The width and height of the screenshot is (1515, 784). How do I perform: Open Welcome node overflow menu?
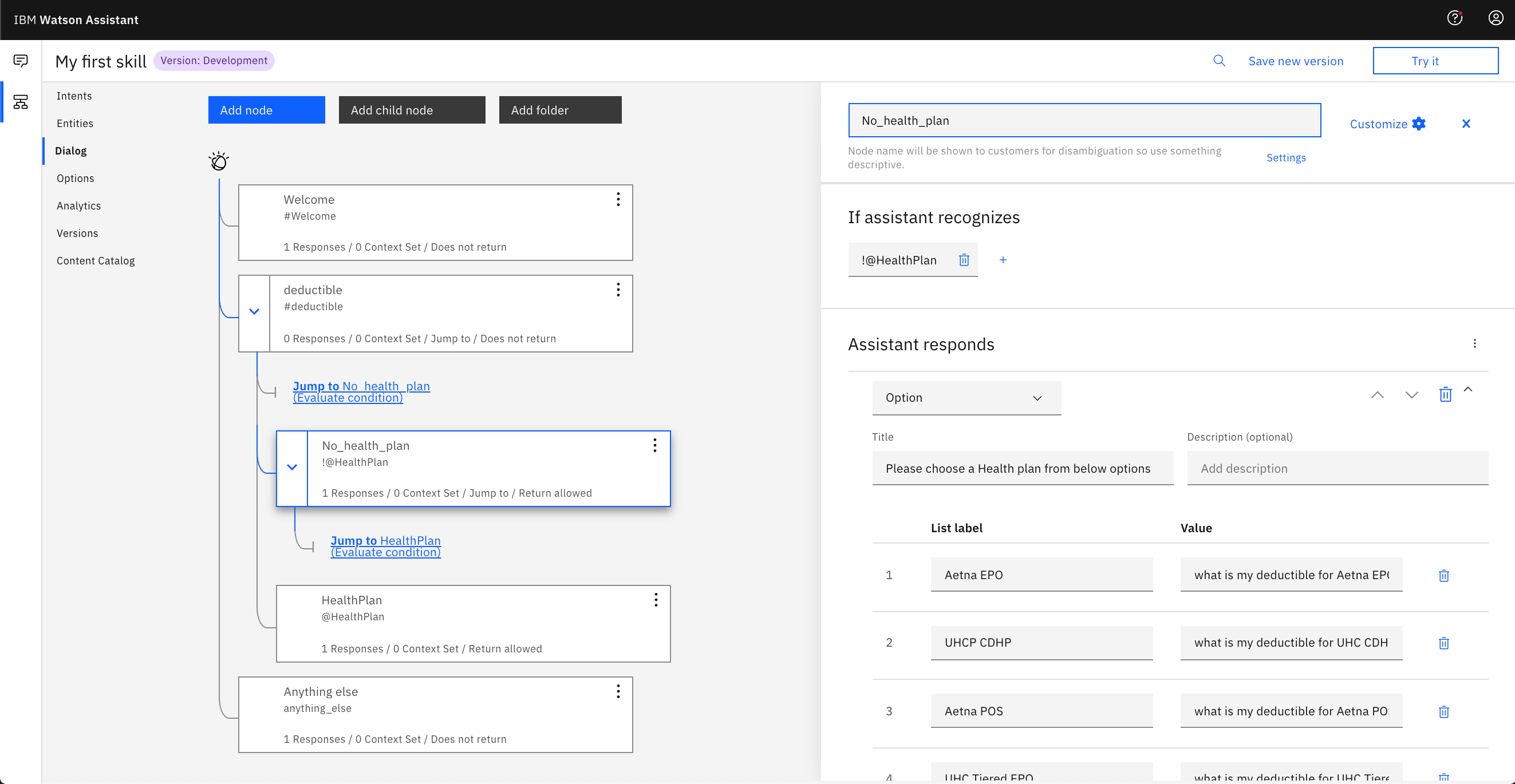[x=618, y=199]
